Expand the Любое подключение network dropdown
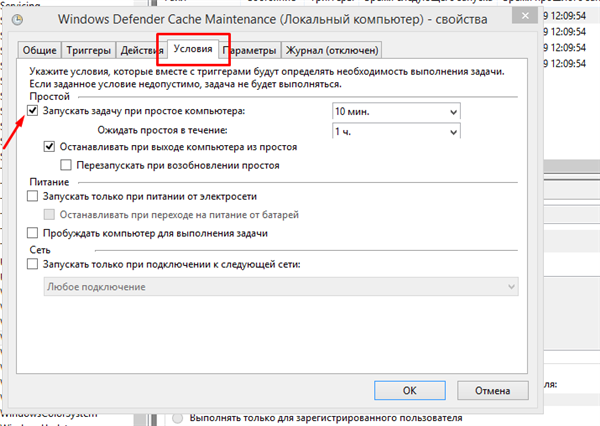 click(x=281, y=287)
